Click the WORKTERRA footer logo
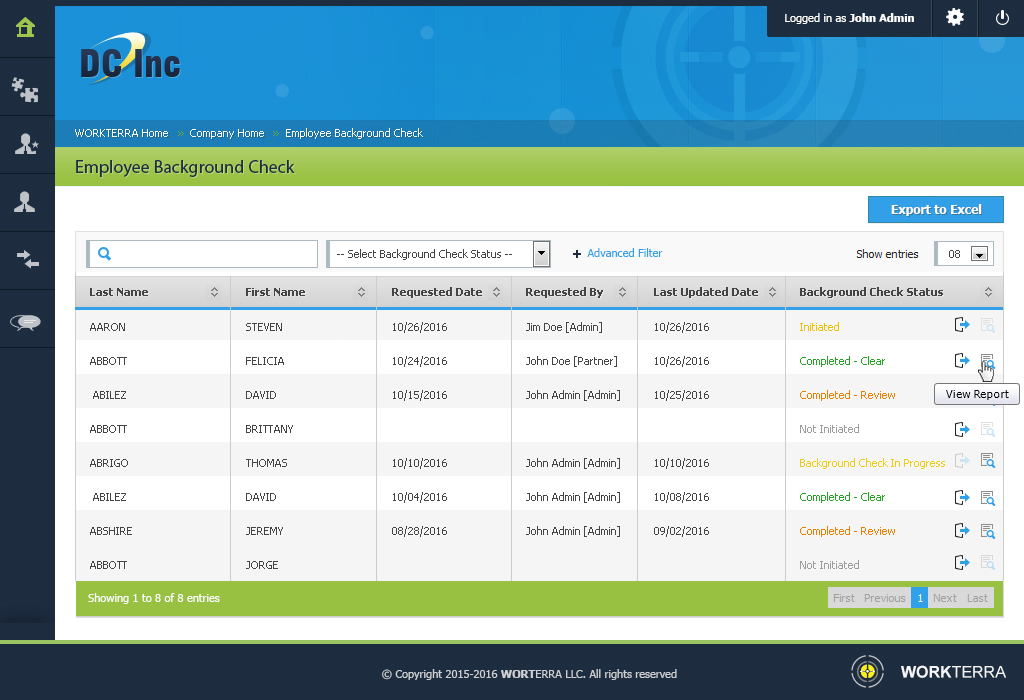Screen dimensions: 1024x700 928,671
